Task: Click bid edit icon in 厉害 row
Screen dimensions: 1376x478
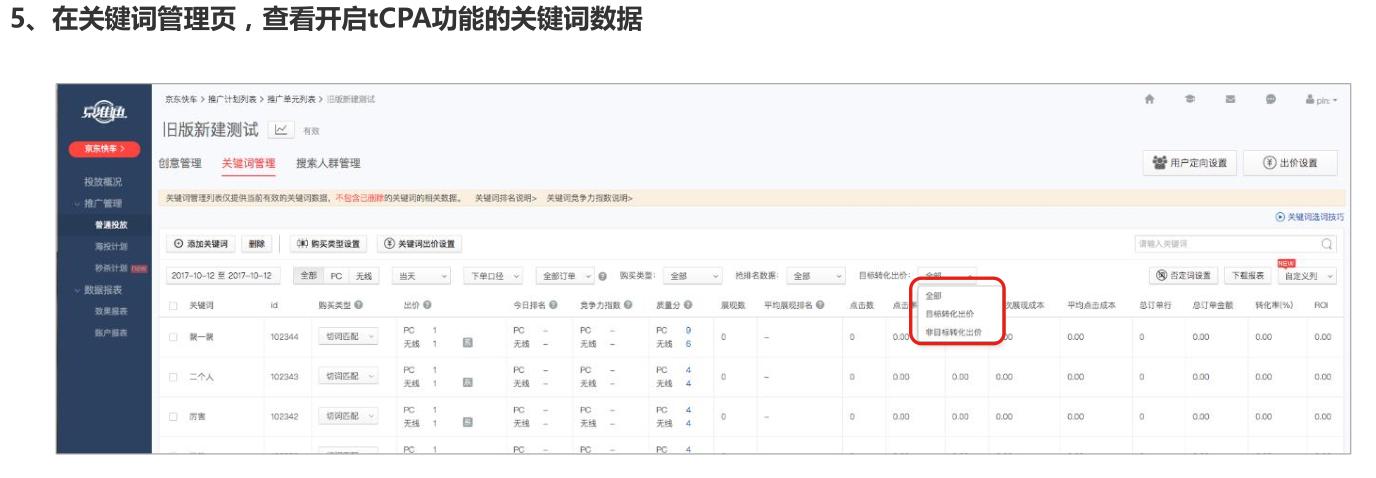Action: click(x=467, y=421)
